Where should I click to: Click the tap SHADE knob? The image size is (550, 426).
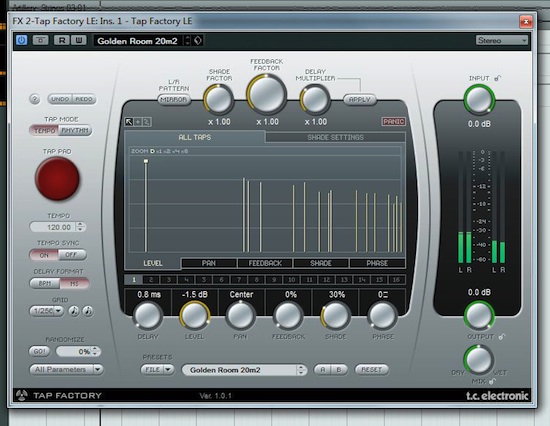(x=336, y=315)
